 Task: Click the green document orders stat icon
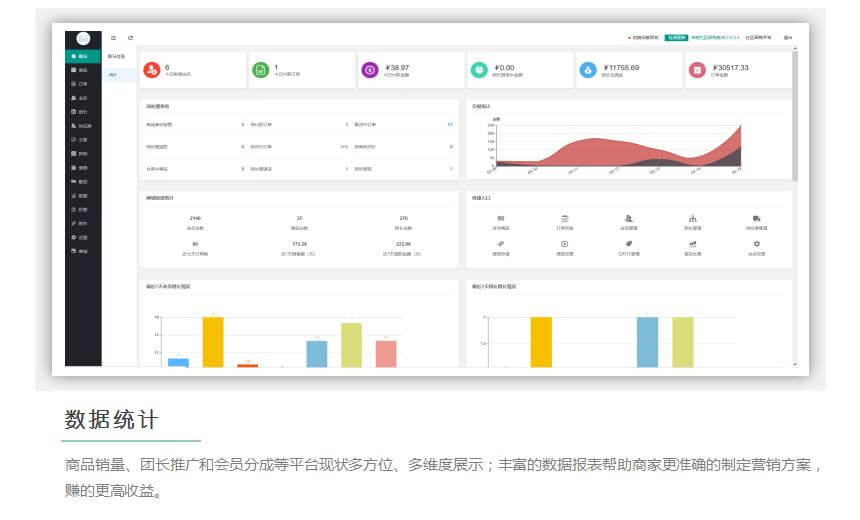click(x=260, y=69)
